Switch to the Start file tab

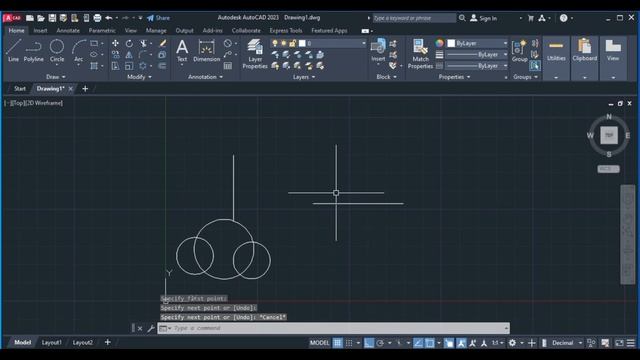[x=20, y=89]
